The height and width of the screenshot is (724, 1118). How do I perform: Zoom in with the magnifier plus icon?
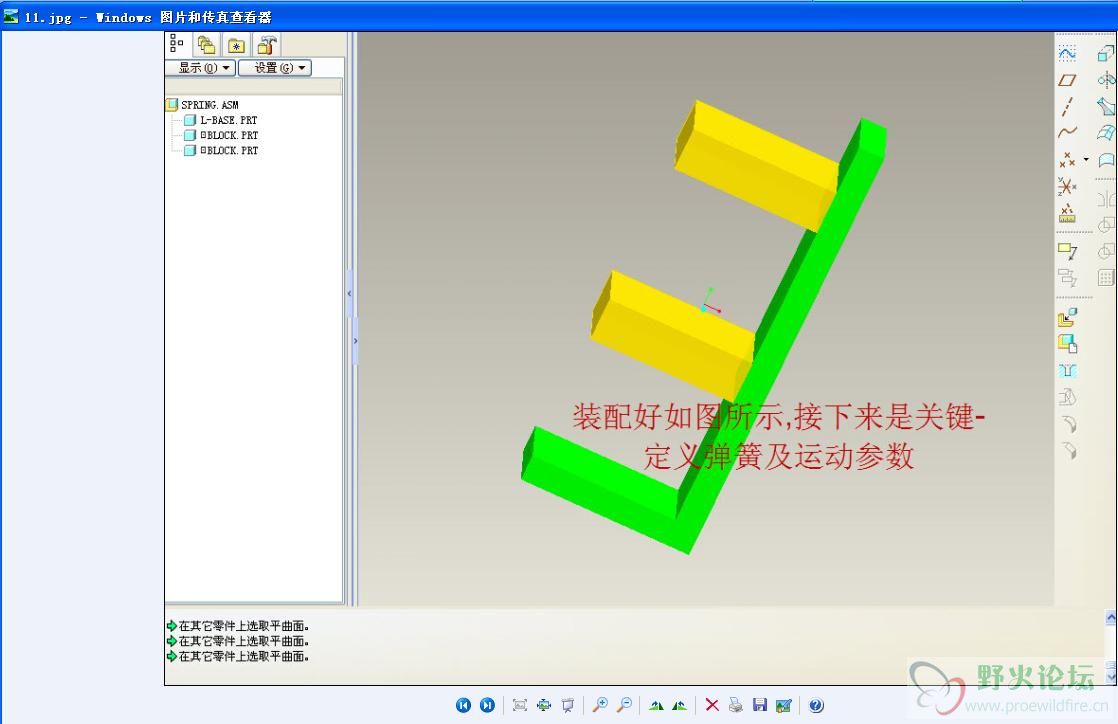[600, 705]
